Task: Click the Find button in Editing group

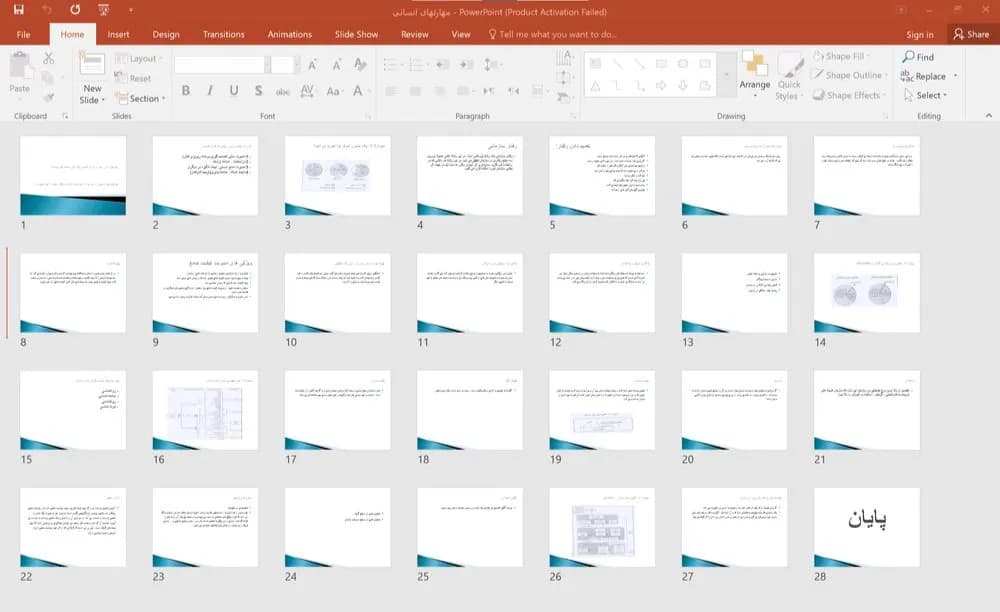Action: coord(918,57)
